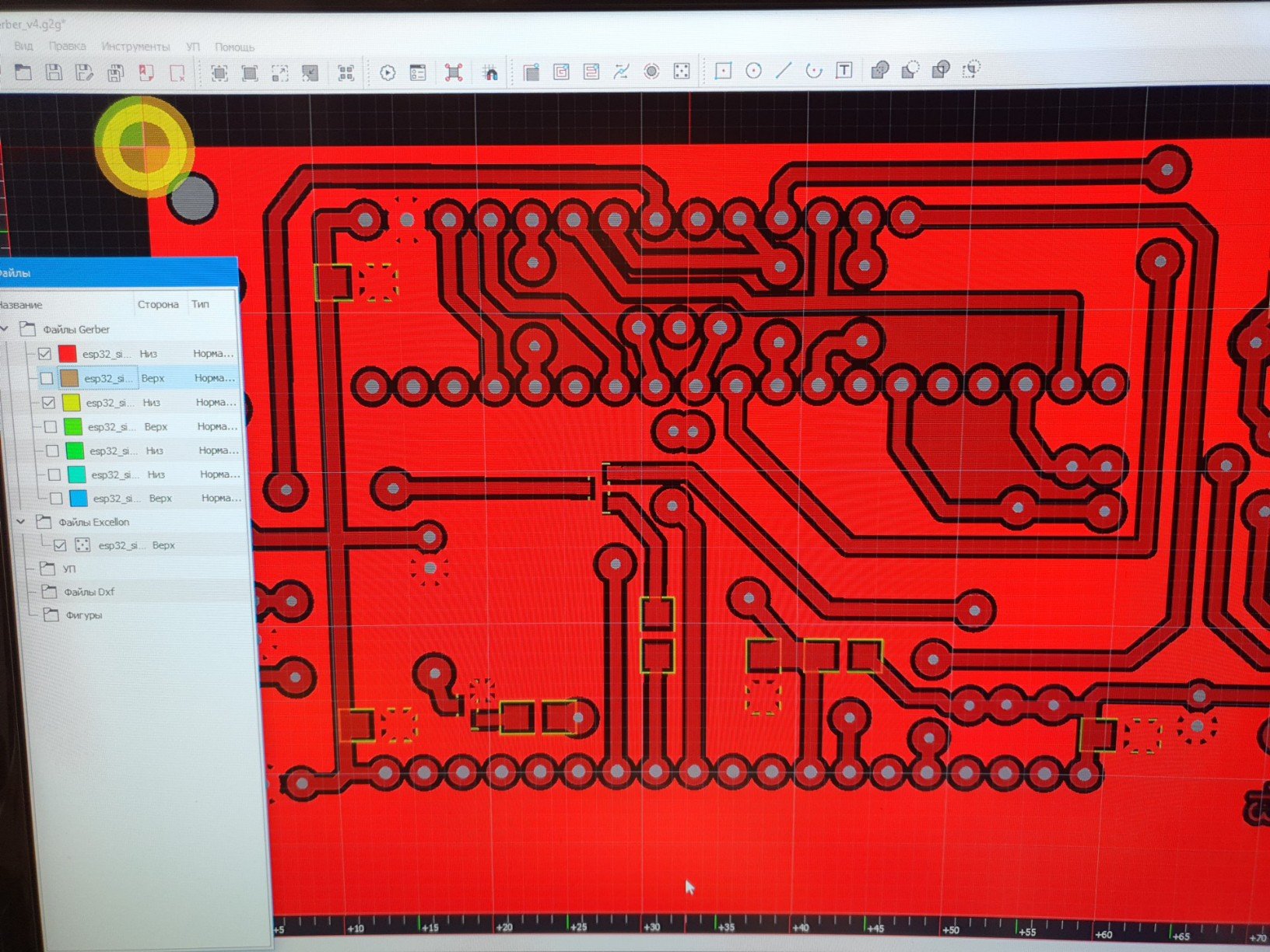
Task: Click the zoom-to-fit frame icon
Action: (x=250, y=74)
